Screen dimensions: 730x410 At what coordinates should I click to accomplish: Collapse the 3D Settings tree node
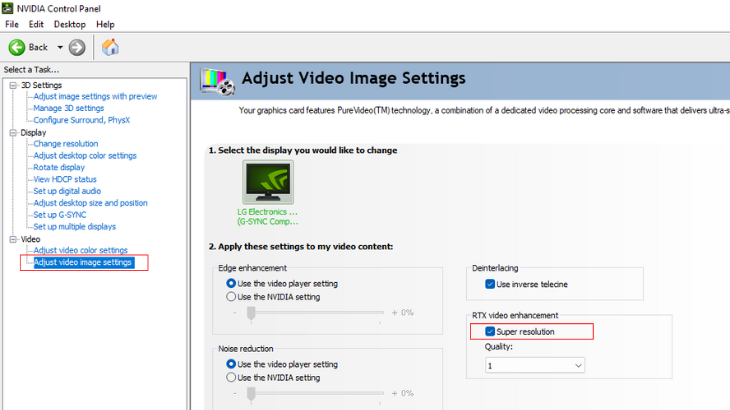(x=13, y=85)
